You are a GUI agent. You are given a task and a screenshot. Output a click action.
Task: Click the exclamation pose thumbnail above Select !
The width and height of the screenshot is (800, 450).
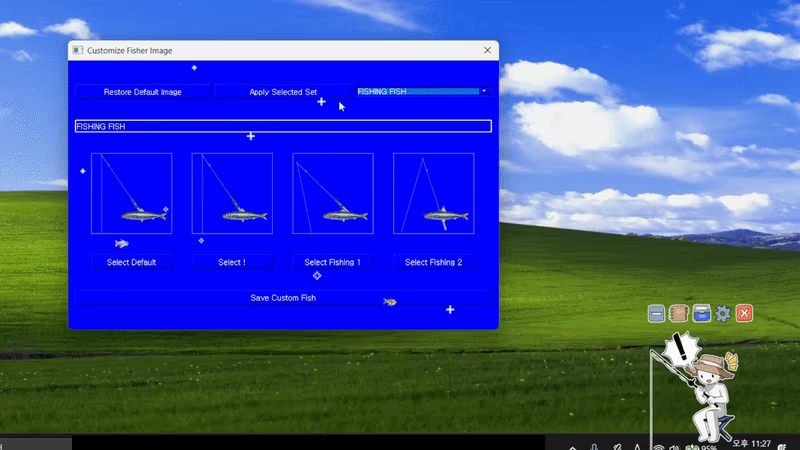click(232, 193)
